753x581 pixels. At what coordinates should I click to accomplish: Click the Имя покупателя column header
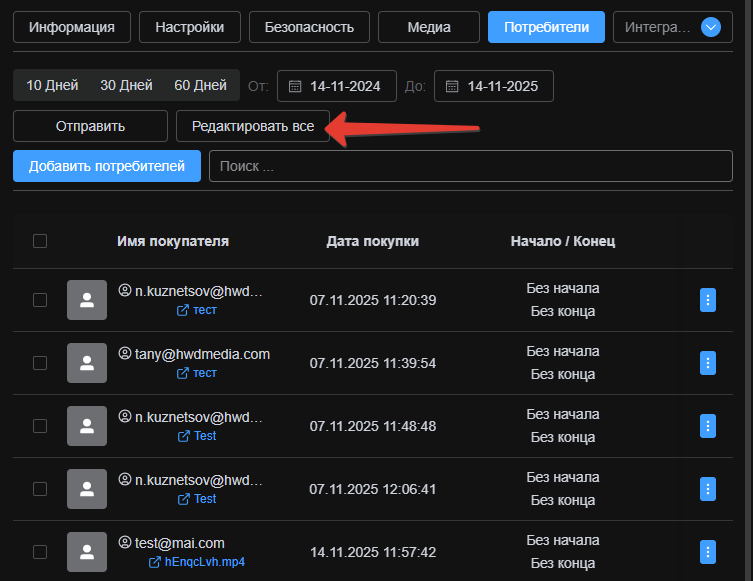[x=173, y=241]
